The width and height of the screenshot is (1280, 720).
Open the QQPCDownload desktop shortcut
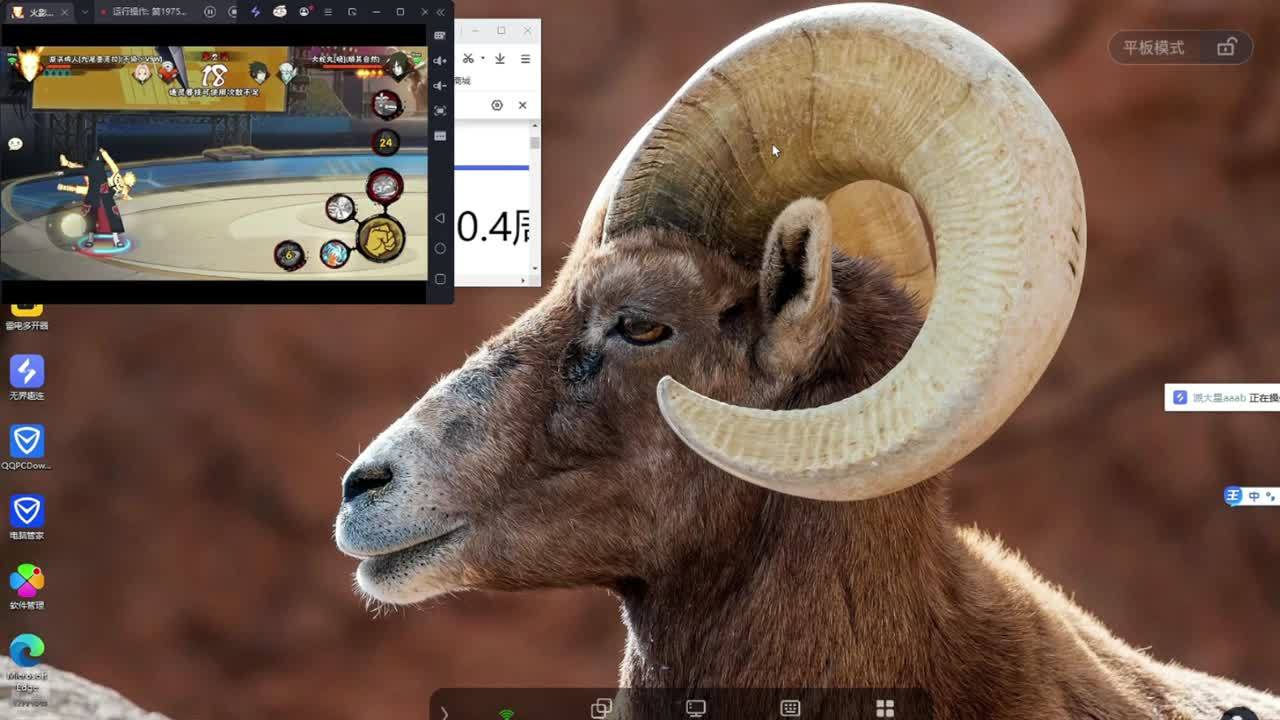click(x=27, y=447)
